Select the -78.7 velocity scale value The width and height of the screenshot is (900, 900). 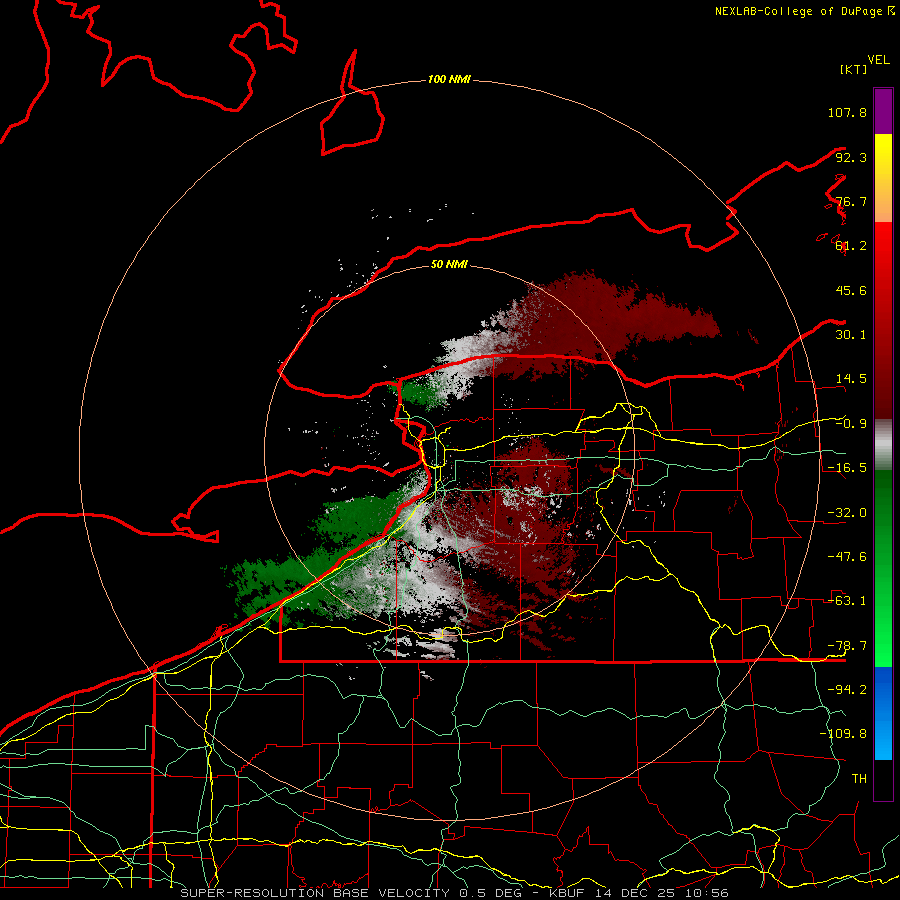pos(847,646)
